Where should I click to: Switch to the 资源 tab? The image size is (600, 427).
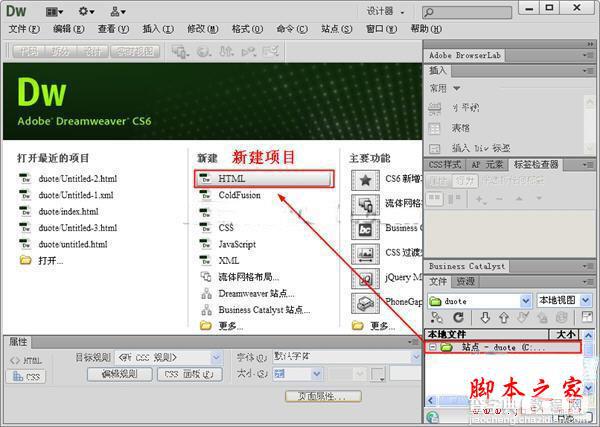coord(465,282)
